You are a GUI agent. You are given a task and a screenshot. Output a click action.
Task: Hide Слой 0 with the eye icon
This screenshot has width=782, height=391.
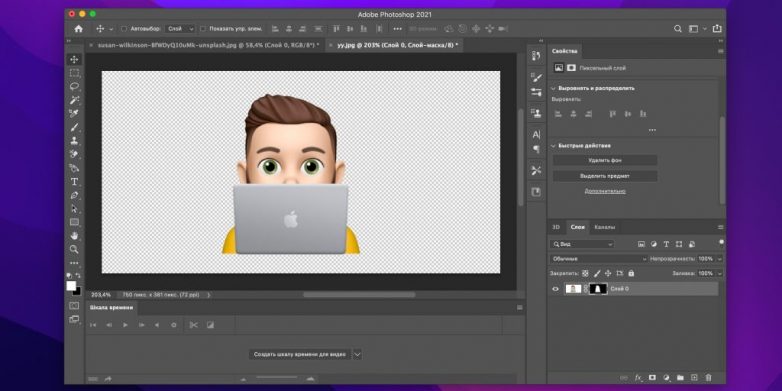556,289
